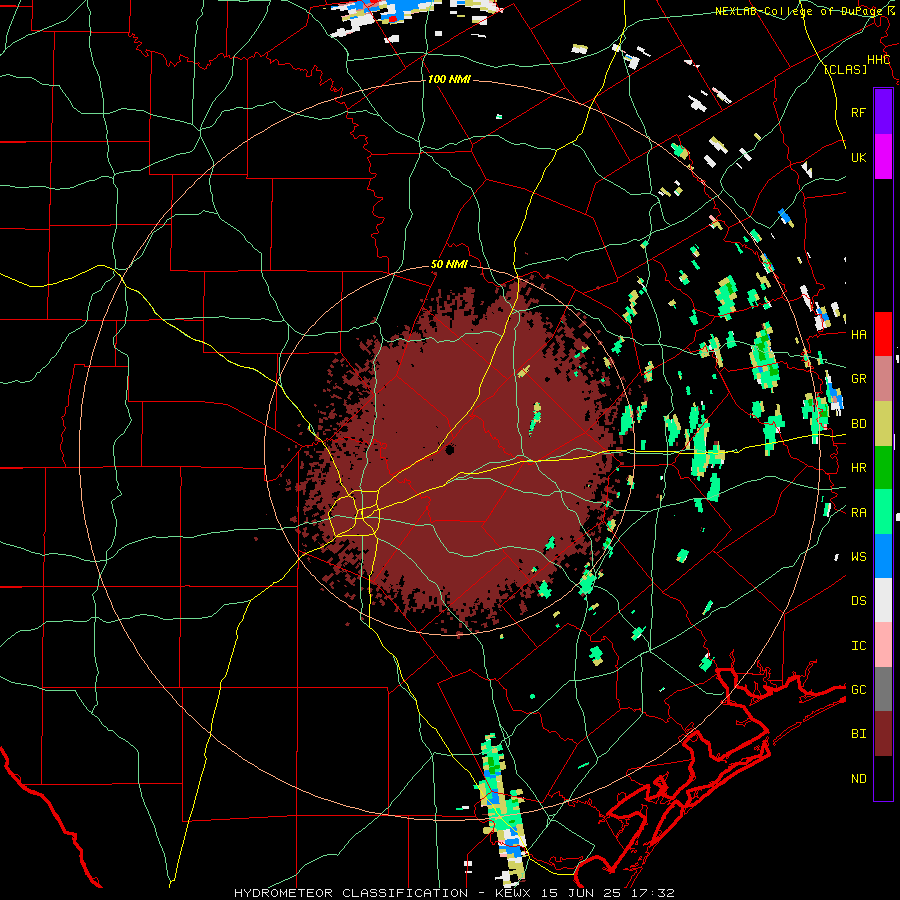Click the RF purple legend swatch
Image resolution: width=900 pixels, height=900 pixels.
pyautogui.click(x=883, y=111)
